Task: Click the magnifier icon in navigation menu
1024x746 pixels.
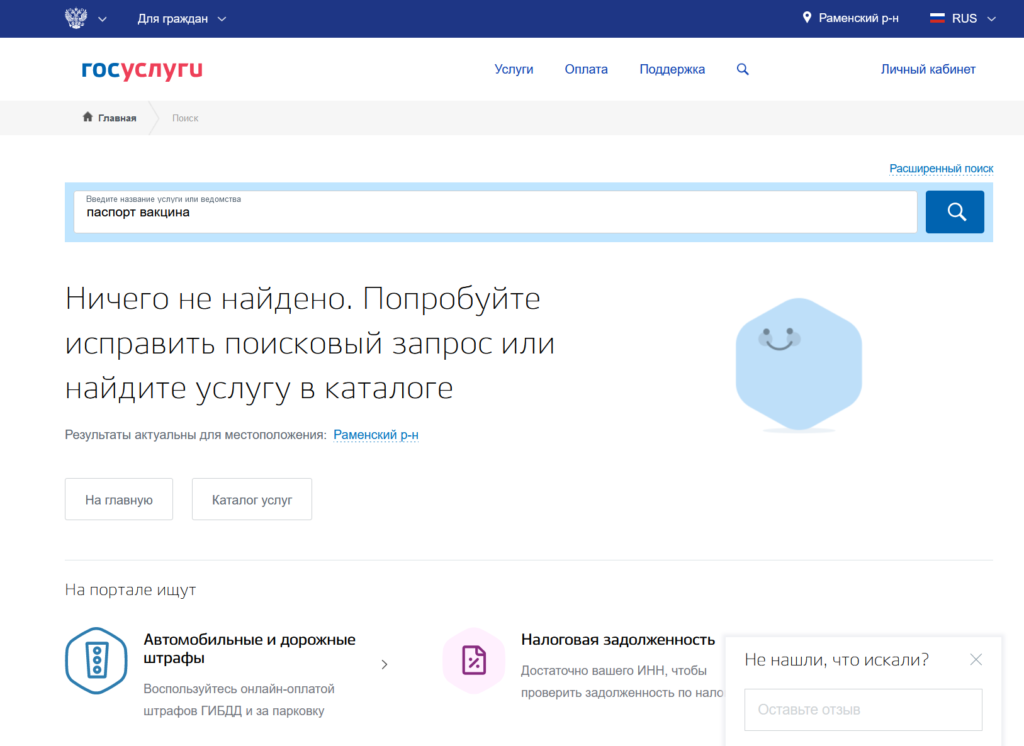Action: coord(742,70)
